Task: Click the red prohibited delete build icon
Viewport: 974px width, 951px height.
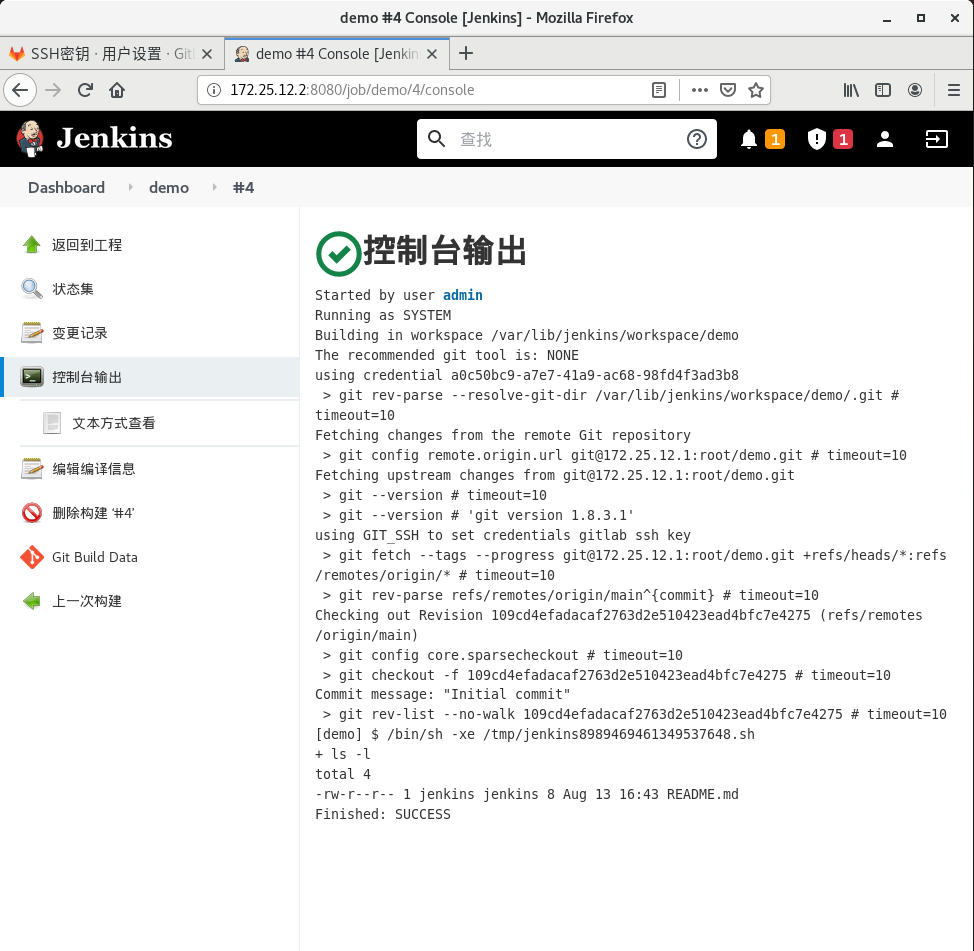Action: 32,513
